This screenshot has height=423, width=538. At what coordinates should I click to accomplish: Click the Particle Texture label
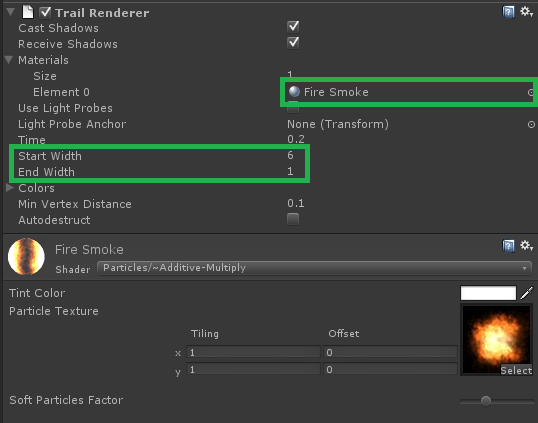54,311
